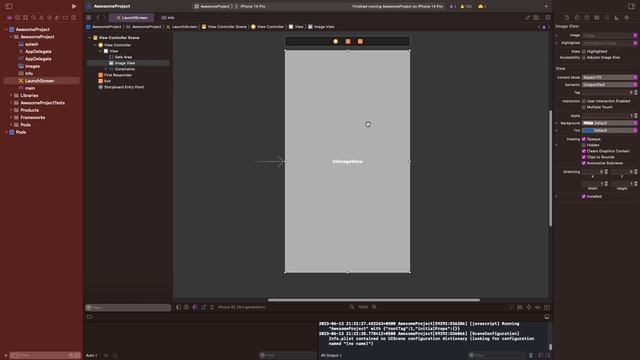Go back with the editor back arrow

[98, 18]
